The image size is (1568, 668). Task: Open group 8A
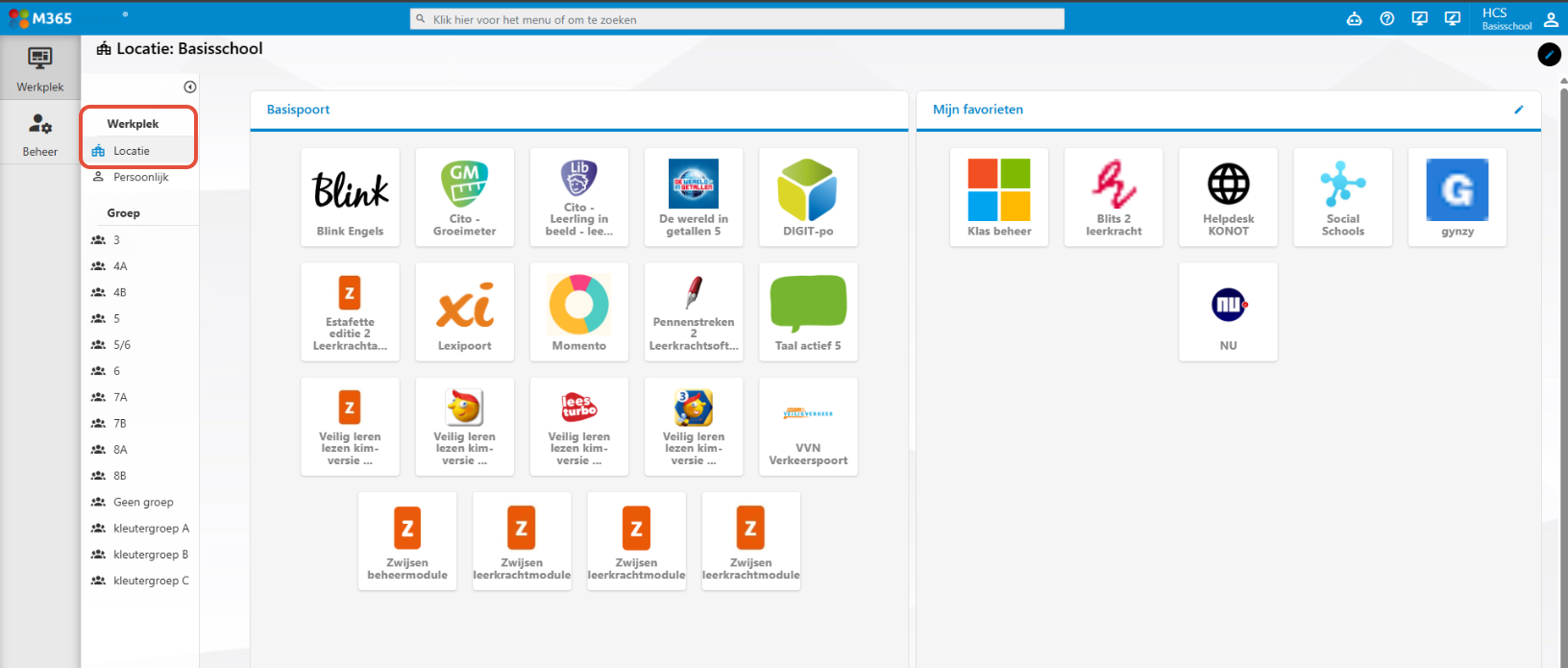(x=140, y=450)
